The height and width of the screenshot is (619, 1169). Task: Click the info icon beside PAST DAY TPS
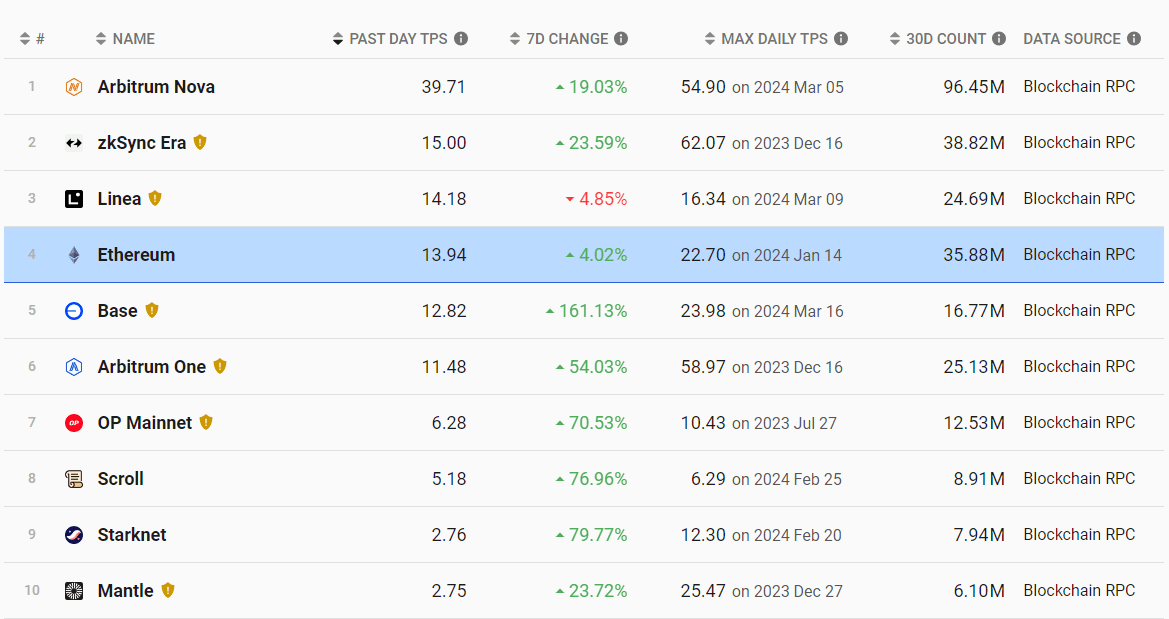(461, 39)
